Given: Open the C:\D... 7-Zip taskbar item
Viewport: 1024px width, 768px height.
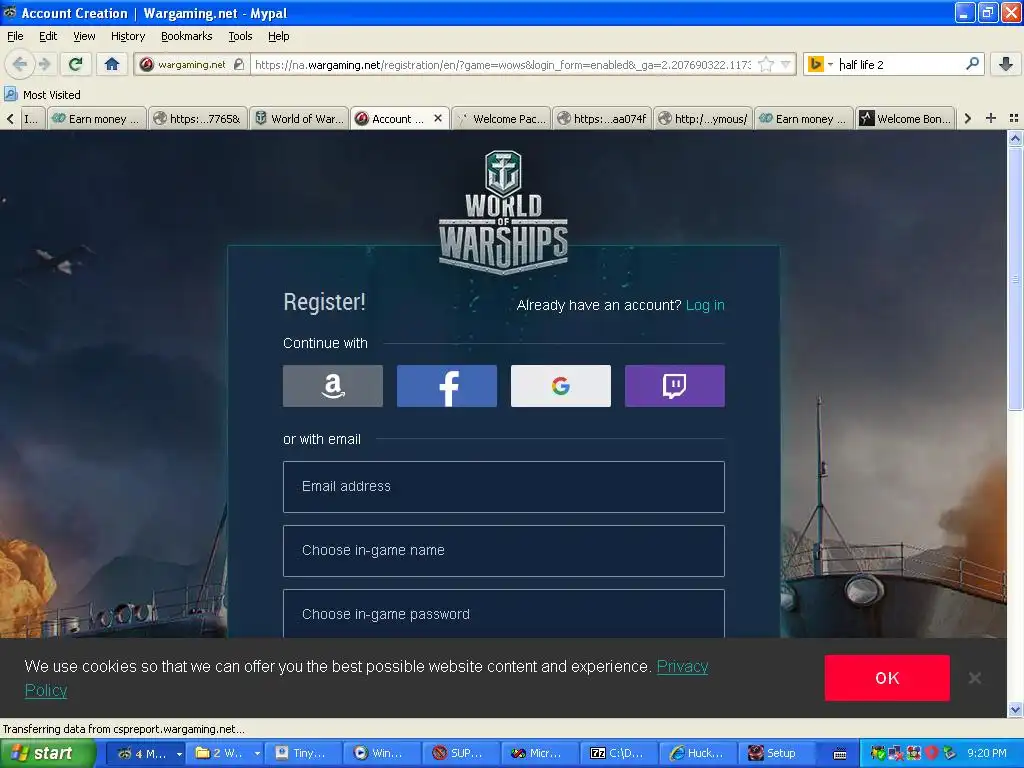Looking at the screenshot, I should (x=619, y=754).
